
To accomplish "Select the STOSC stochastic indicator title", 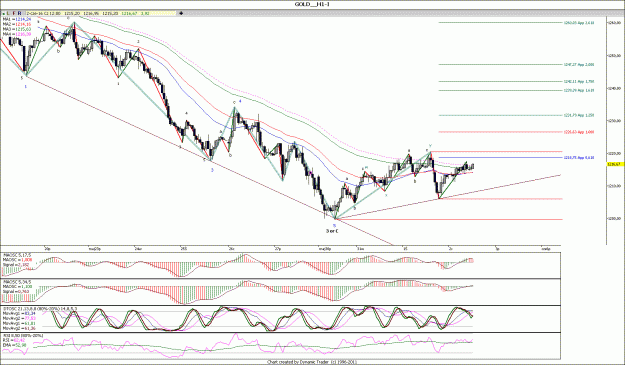I will (40, 308).
